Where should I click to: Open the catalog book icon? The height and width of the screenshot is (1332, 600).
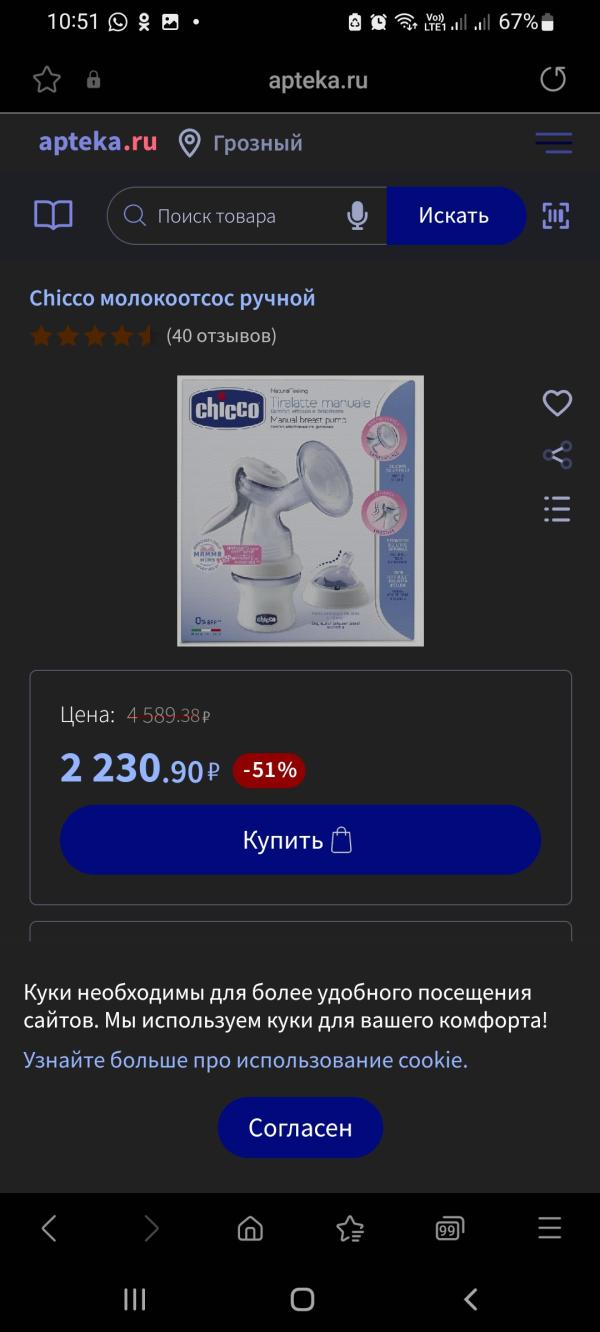(53, 215)
